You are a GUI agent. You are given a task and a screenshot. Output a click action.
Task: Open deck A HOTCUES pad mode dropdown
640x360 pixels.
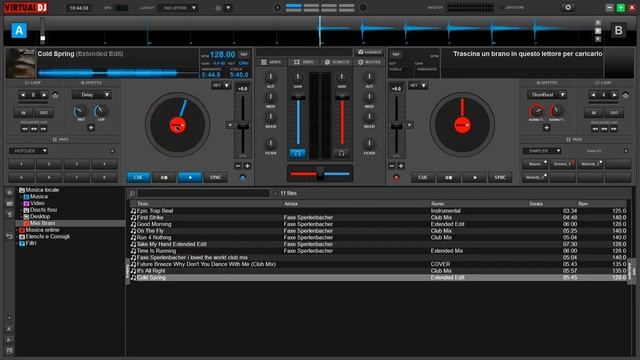[28, 151]
